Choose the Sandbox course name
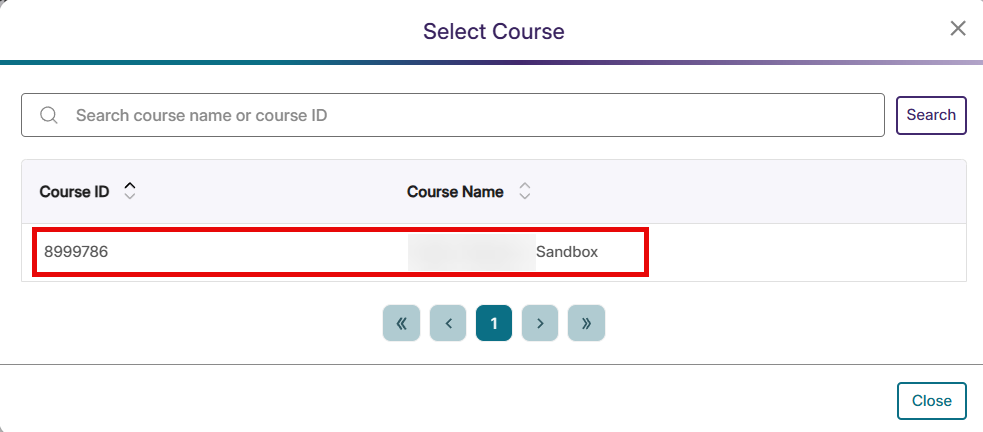The image size is (983, 432). click(567, 252)
